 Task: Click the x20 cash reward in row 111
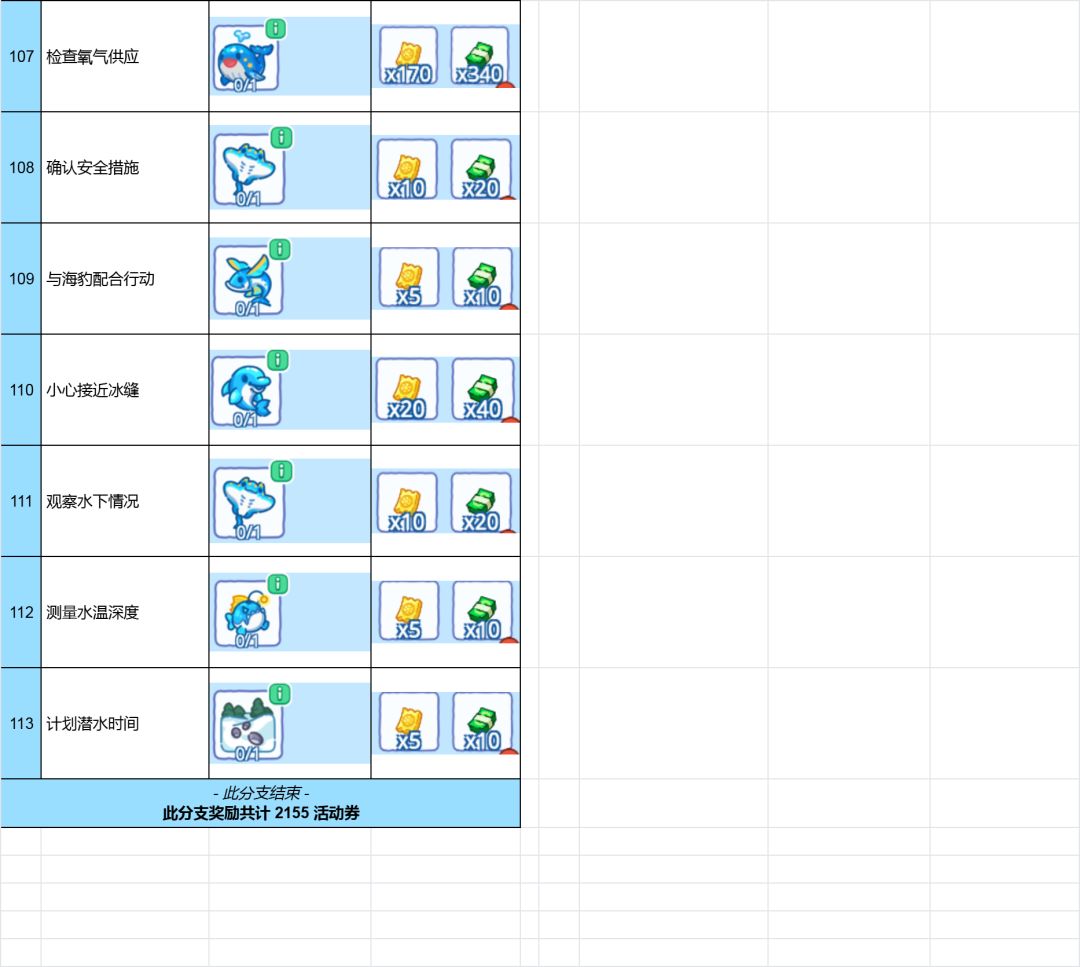[x=481, y=503]
